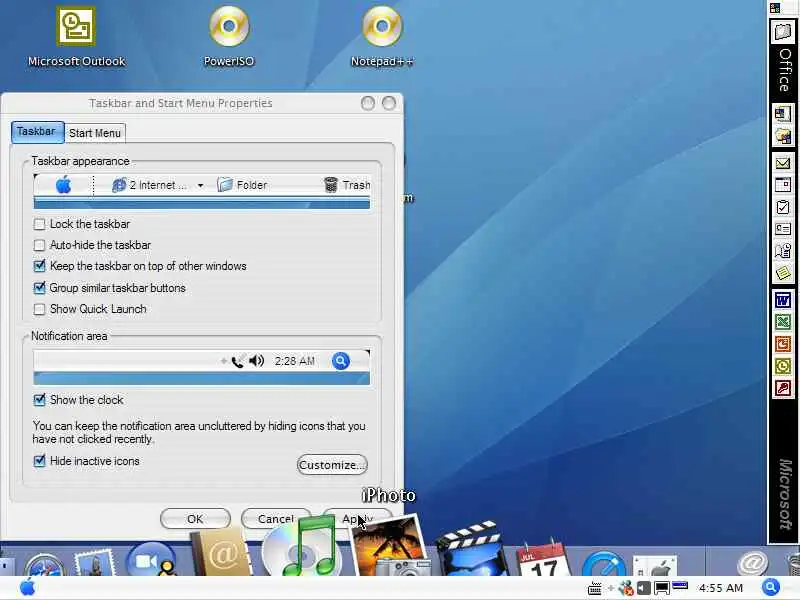Enable Auto-hide the taskbar
Image resolution: width=800 pixels, height=600 pixels.
39,245
